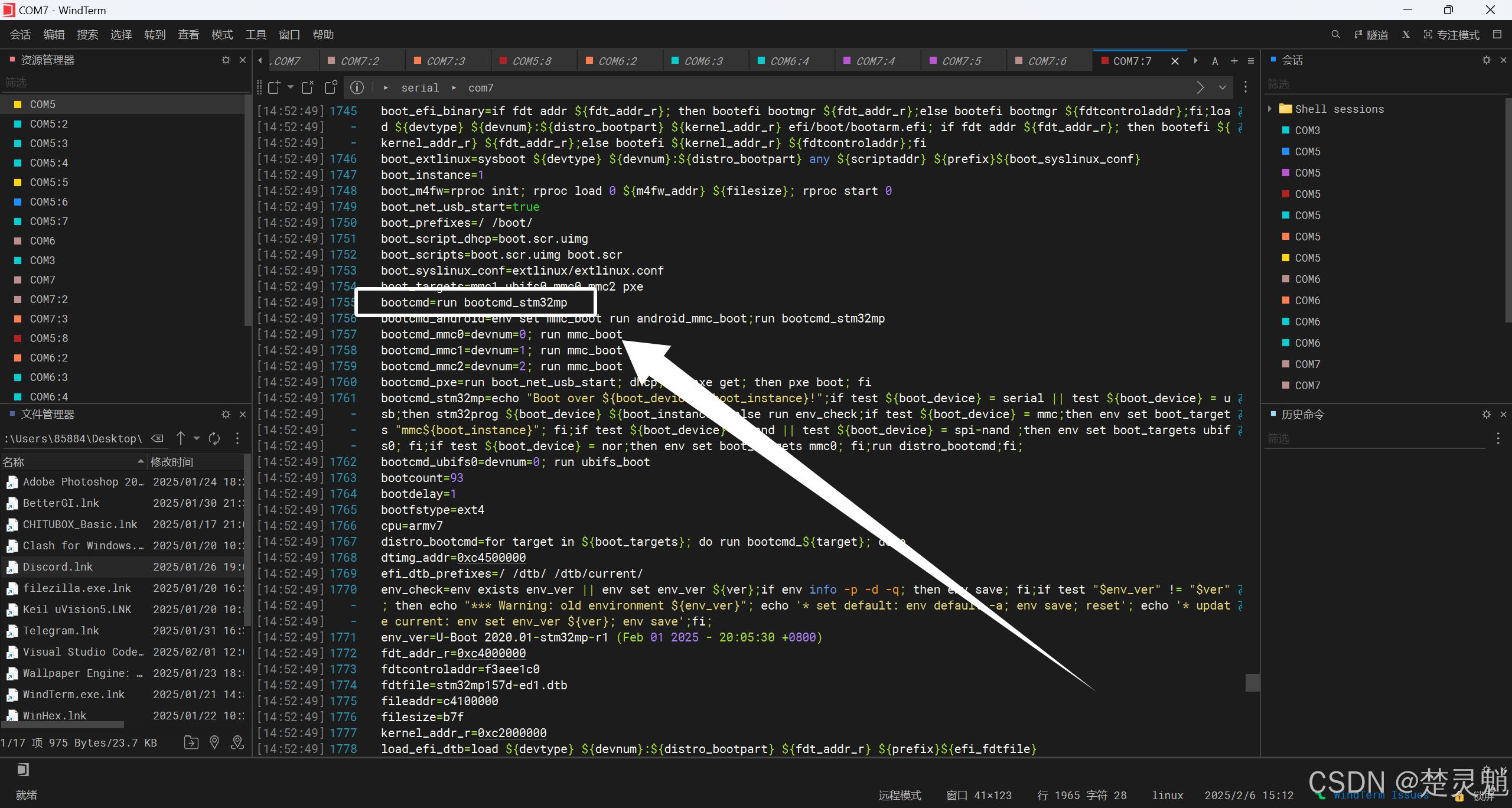Click the 行 1965 字符 28 status indicator

(1081, 795)
